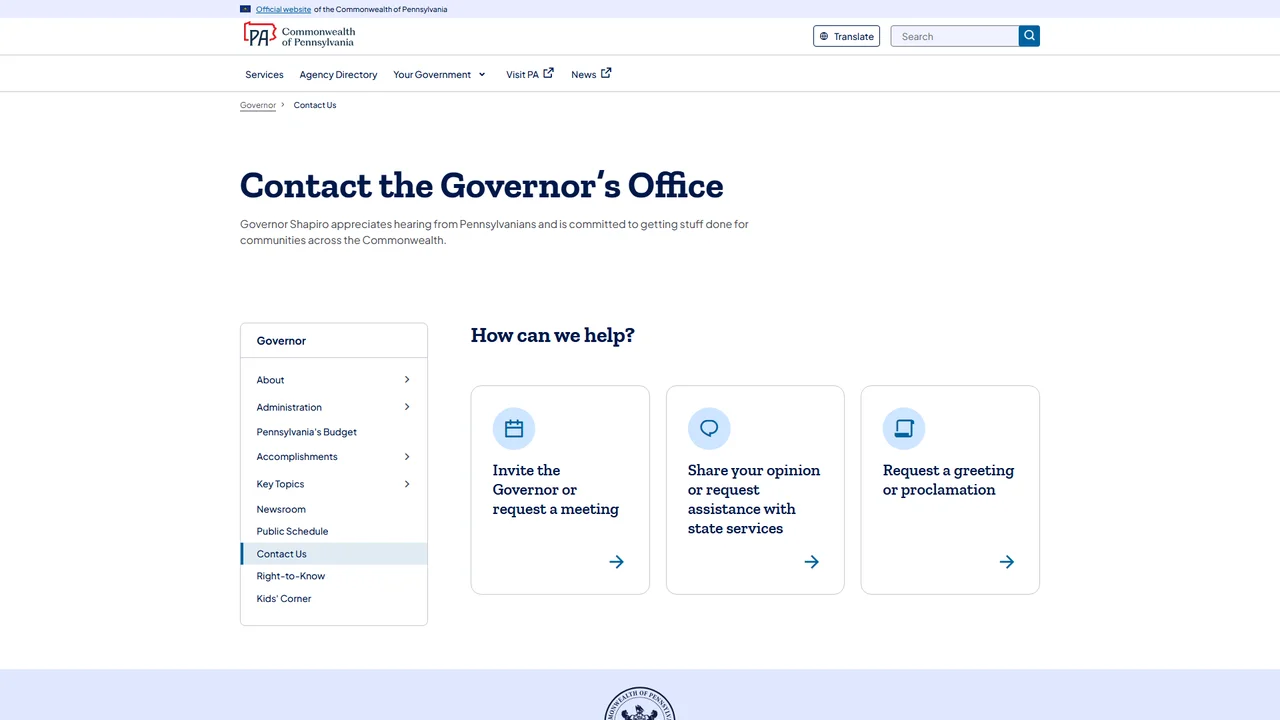Select Contact Us in the sidebar

(x=334, y=554)
